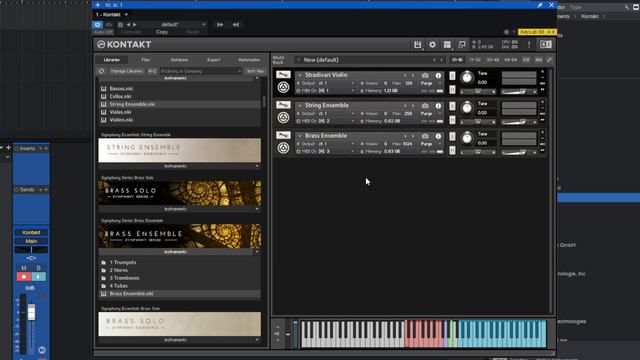Click the Kontakt channel volume fader
Image resolution: width=640 pixels, height=360 pixels.
click(x=31, y=313)
